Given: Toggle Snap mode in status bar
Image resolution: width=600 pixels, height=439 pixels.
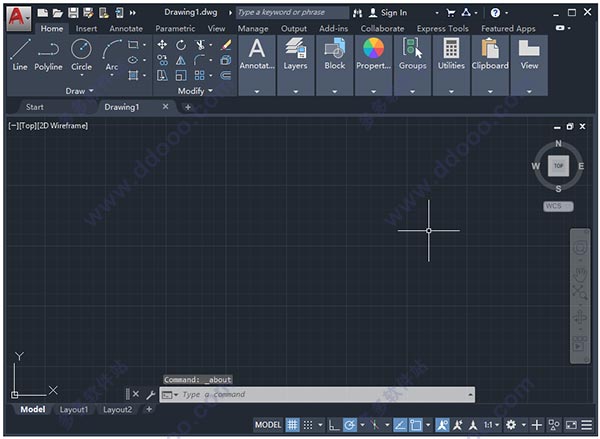Looking at the screenshot, I should tap(308, 425).
